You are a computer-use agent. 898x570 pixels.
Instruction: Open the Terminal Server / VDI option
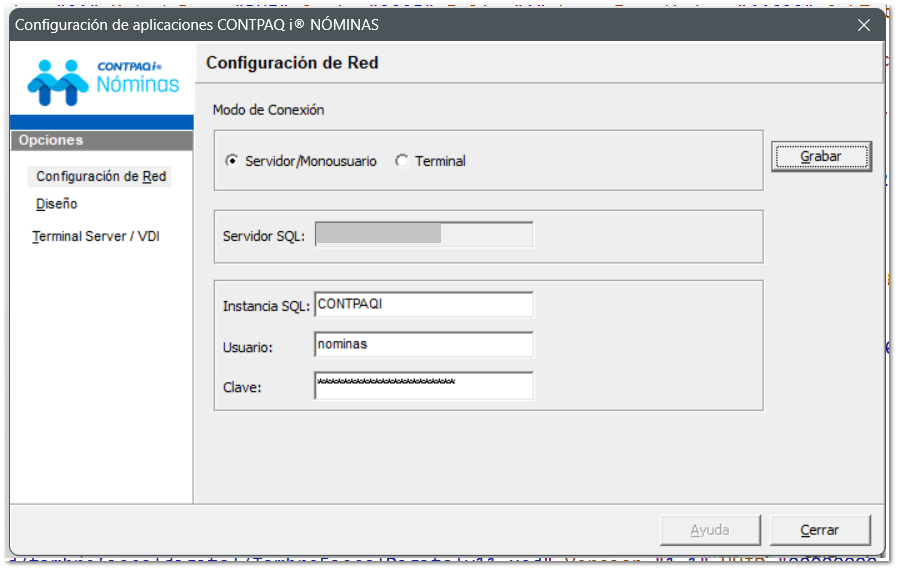tap(96, 236)
